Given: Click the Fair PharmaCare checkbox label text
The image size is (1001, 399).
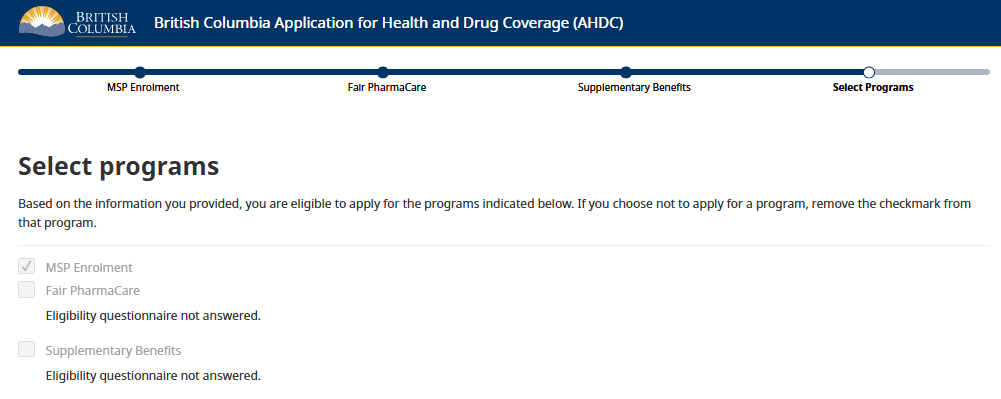Looking at the screenshot, I should point(93,290).
